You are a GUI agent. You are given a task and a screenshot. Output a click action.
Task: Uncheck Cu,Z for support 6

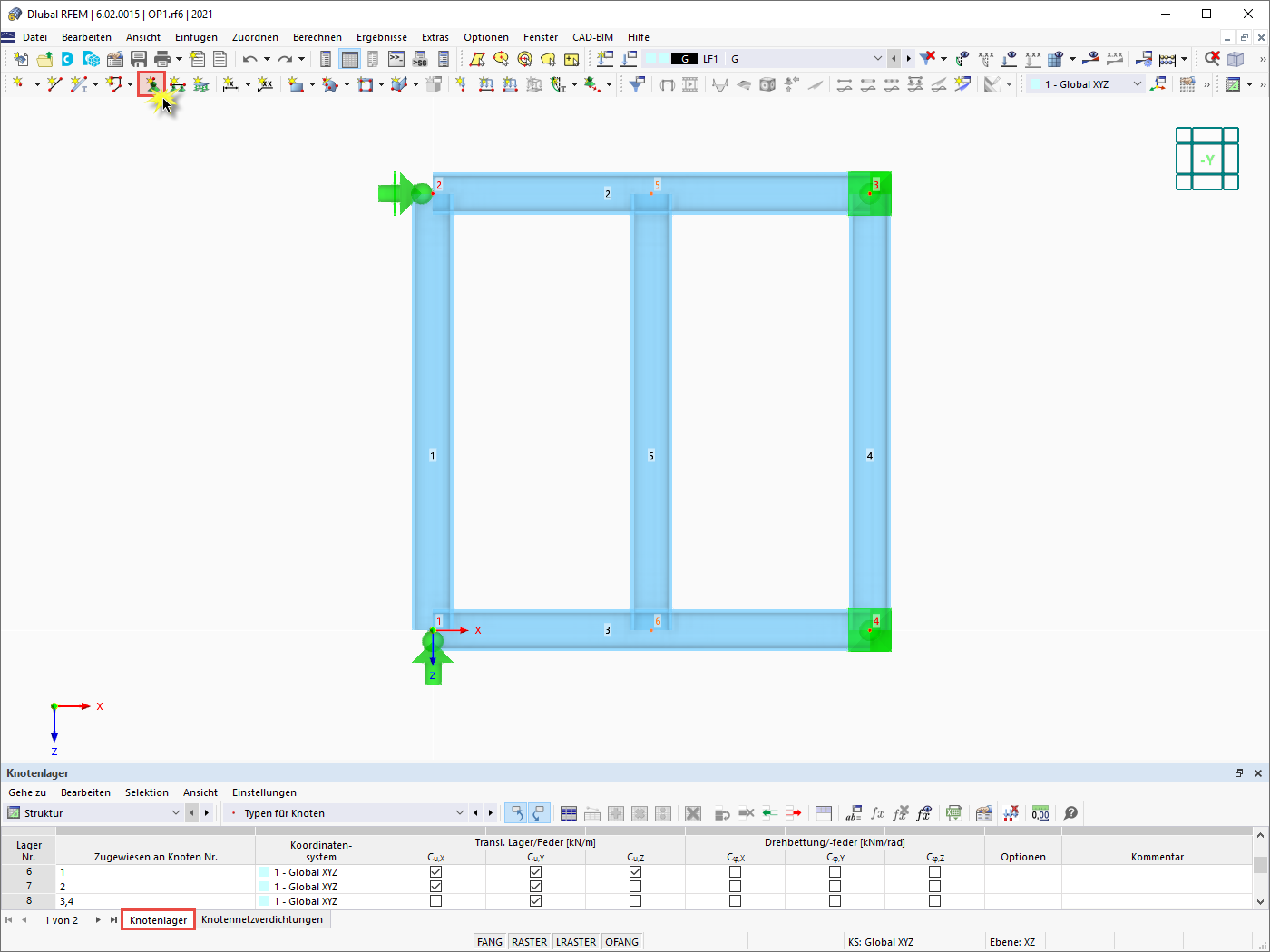(635, 872)
